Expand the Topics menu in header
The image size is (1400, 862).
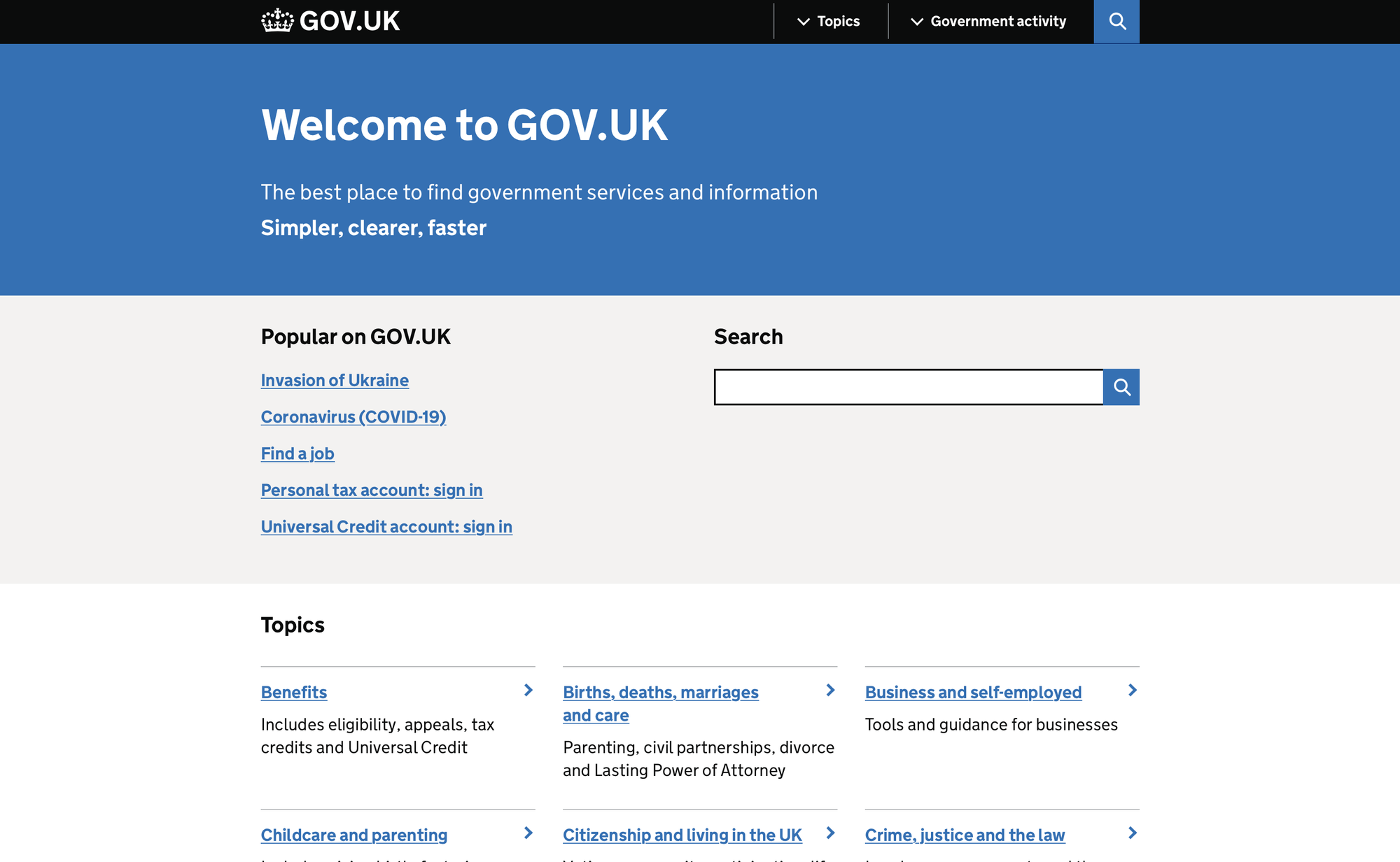[829, 22]
